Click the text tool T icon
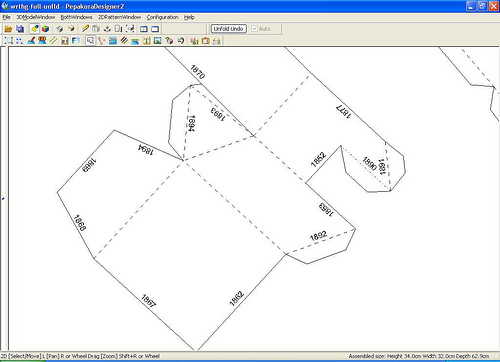The height and width of the screenshot is (362, 500). pos(147,41)
